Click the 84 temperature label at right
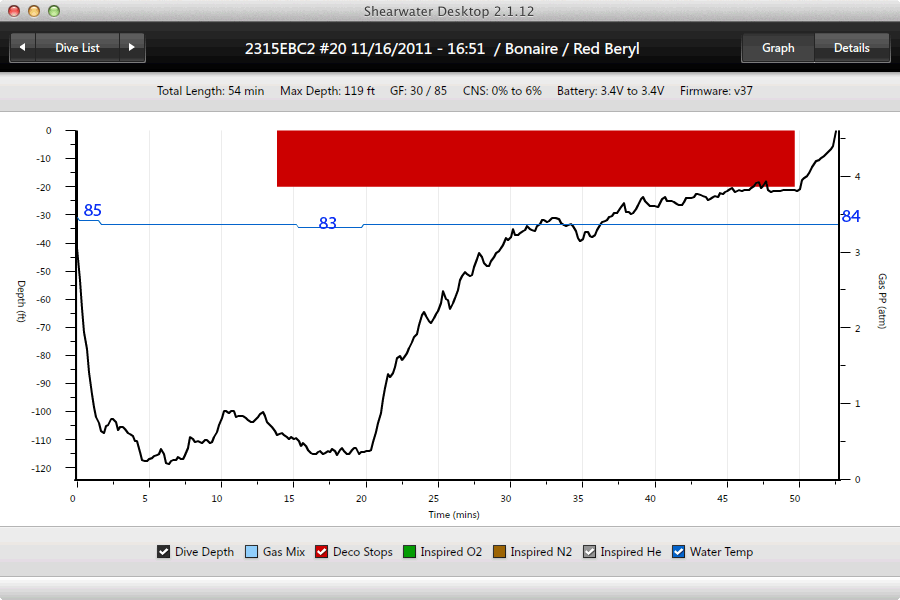900x600 pixels. pyautogui.click(x=850, y=216)
